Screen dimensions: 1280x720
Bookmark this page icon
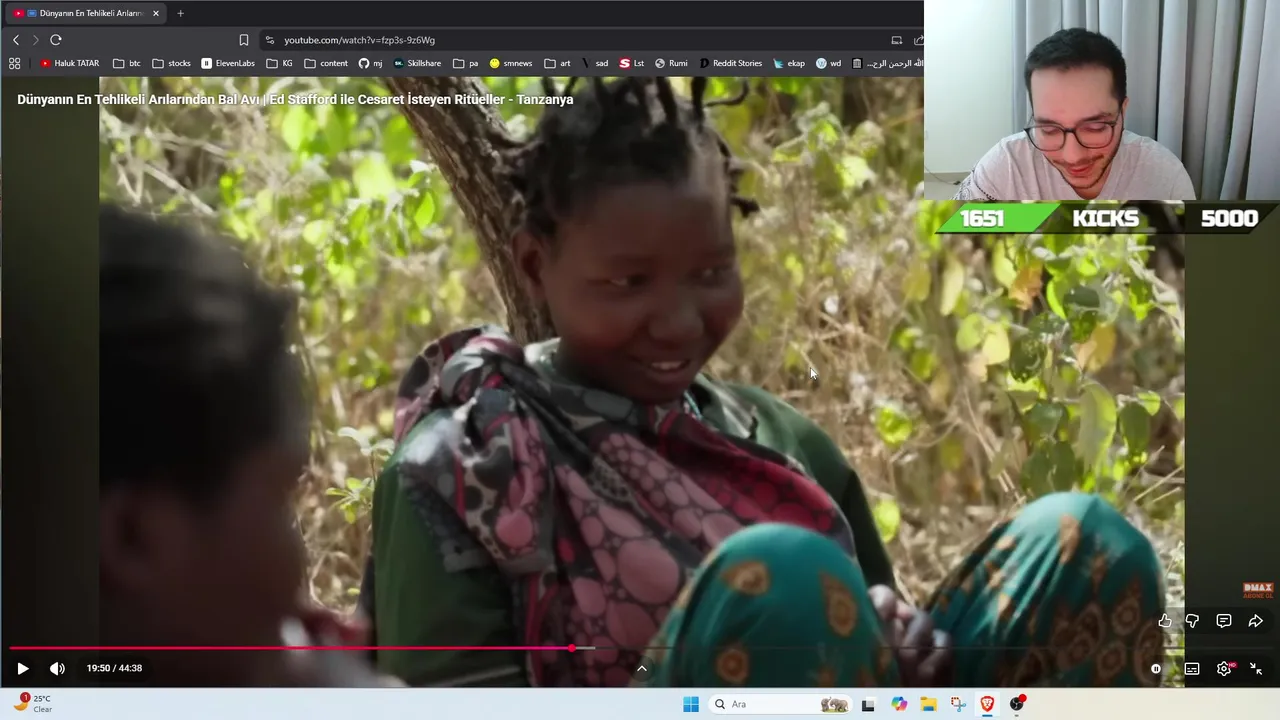(x=244, y=40)
